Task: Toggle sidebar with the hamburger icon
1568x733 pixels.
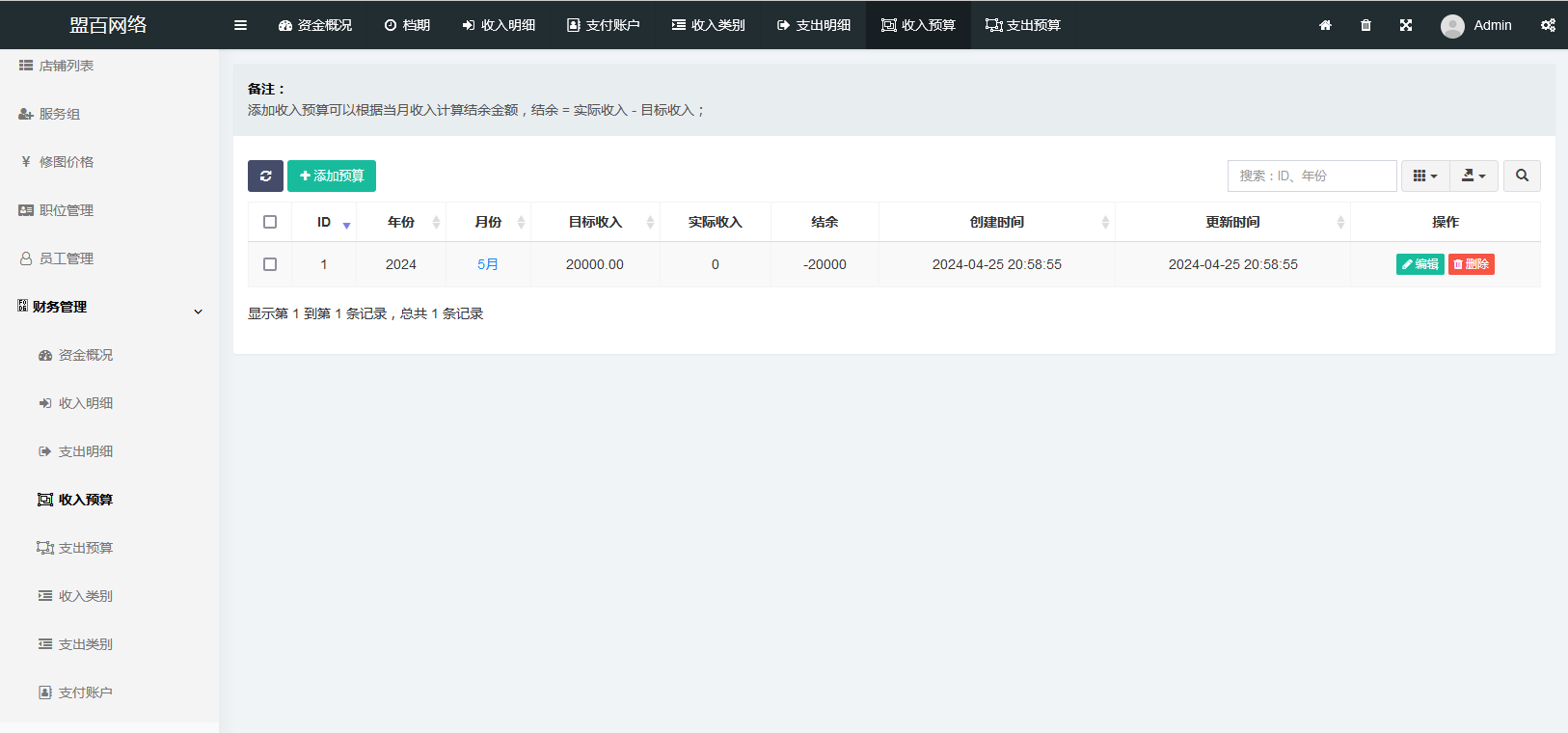Action: [x=240, y=25]
